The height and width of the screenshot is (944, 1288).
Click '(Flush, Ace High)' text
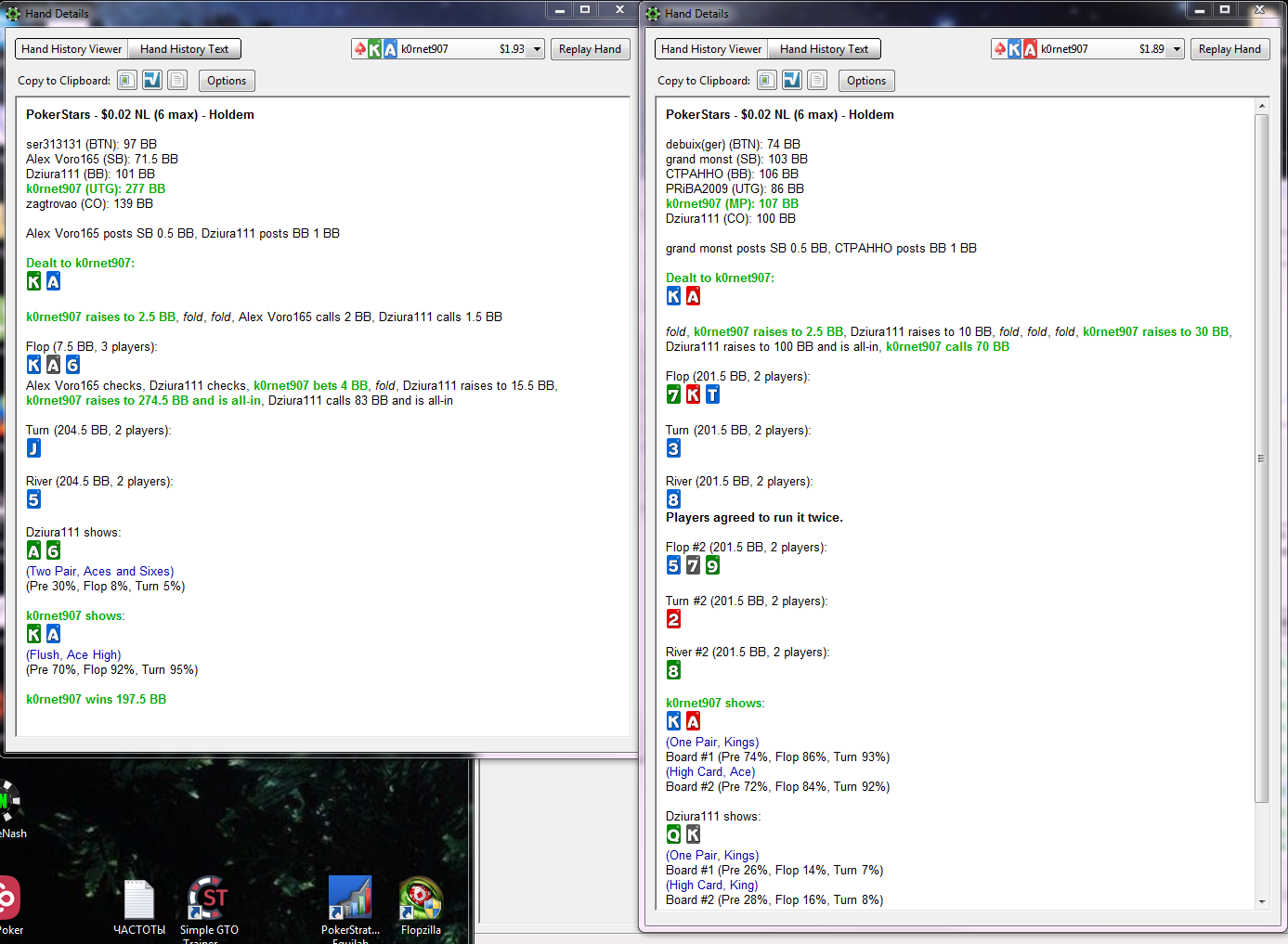(73, 654)
